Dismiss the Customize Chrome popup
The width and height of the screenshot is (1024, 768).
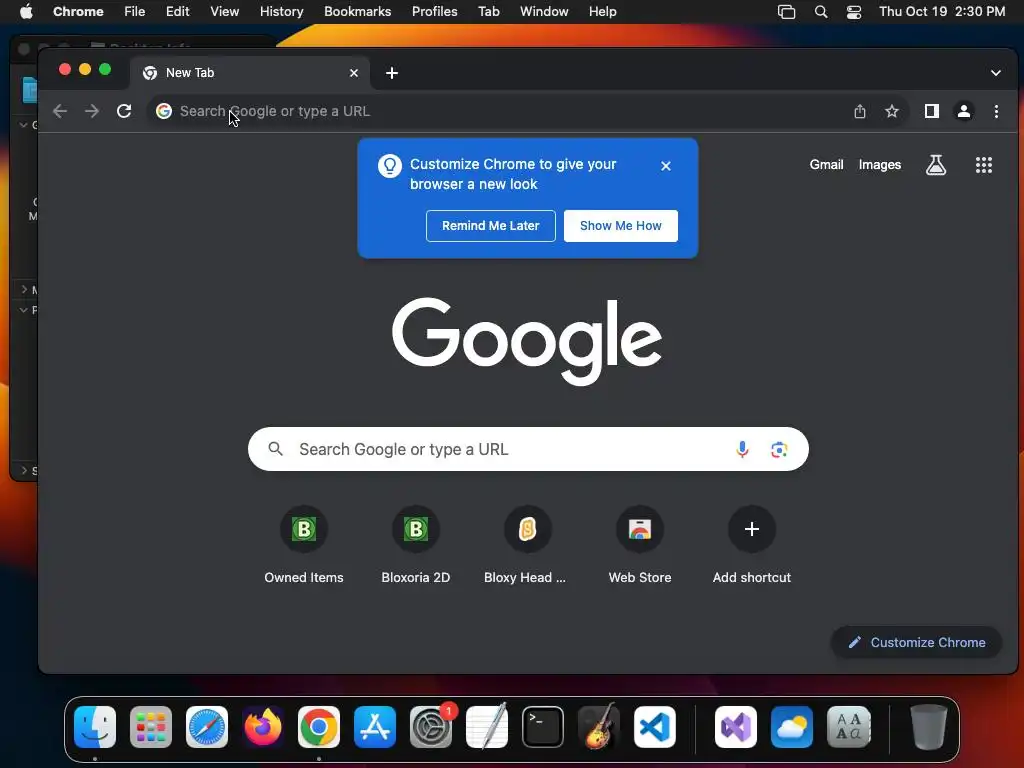point(665,166)
